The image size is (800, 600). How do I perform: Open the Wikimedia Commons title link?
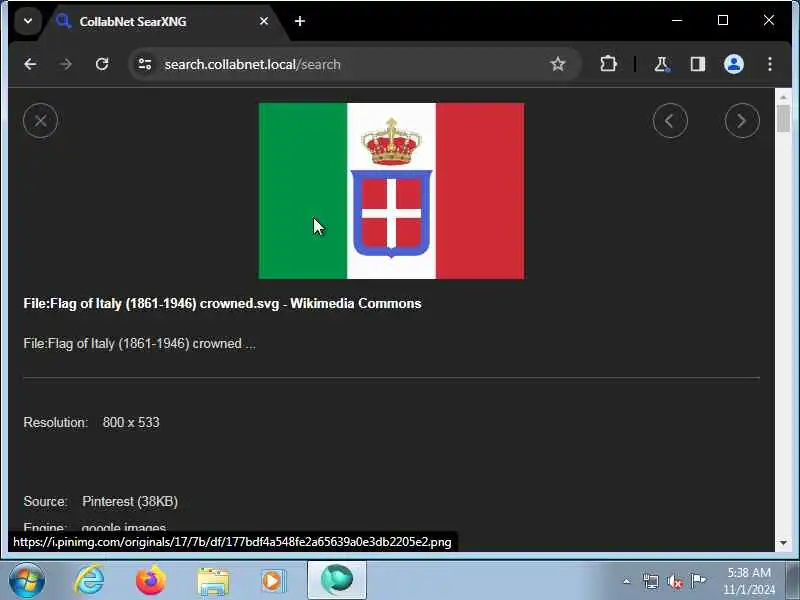point(222,304)
